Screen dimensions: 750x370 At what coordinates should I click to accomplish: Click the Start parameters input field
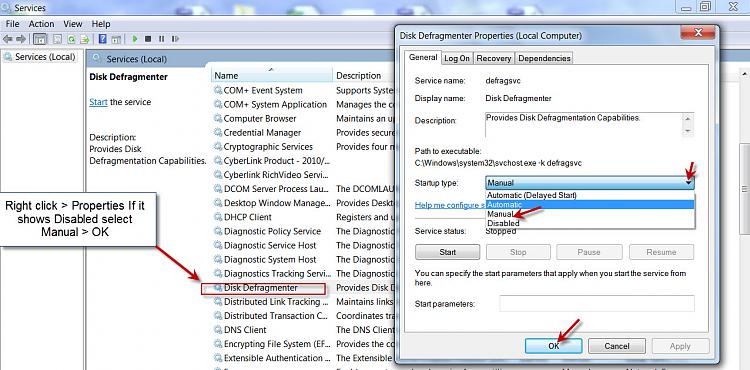pyautogui.click(x=597, y=304)
